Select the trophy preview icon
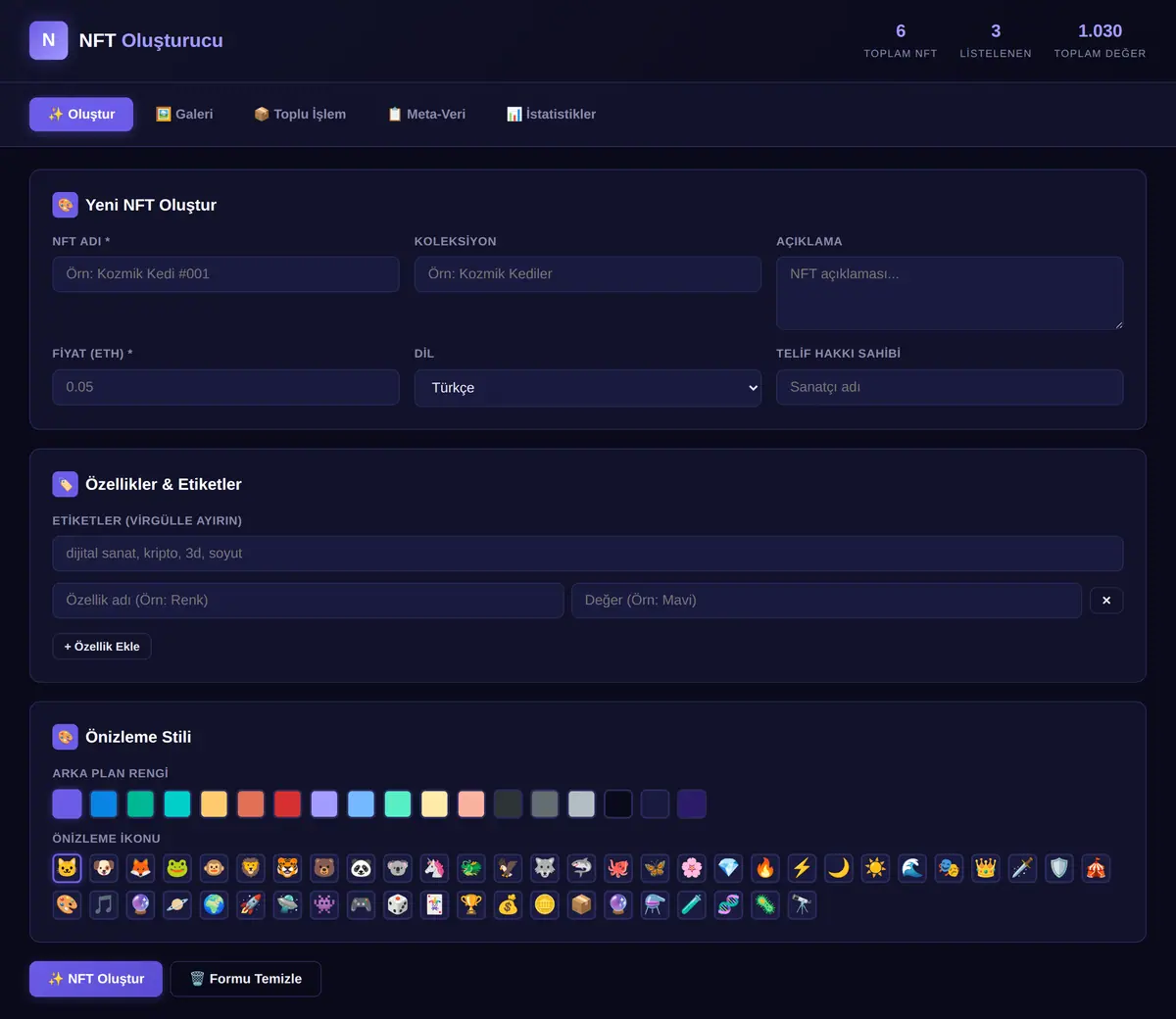Image resolution: width=1176 pixels, height=1019 pixels. pyautogui.click(x=471, y=904)
